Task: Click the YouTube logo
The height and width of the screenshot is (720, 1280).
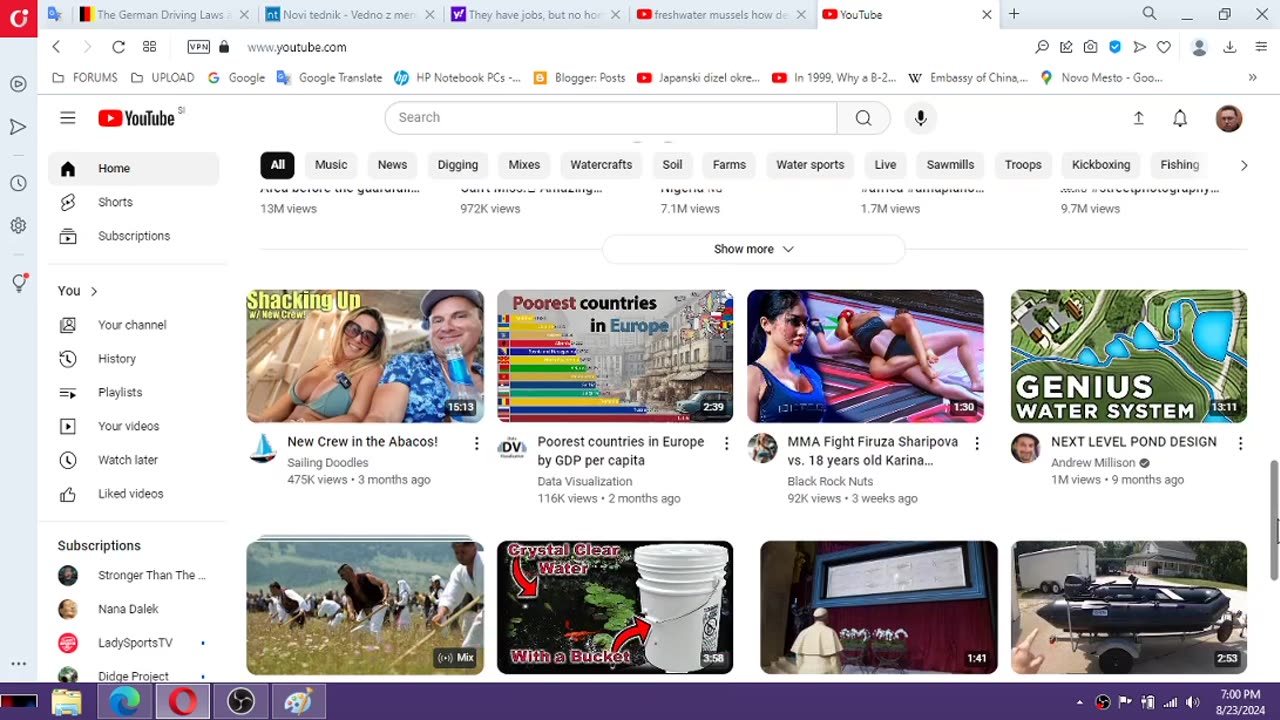Action: coord(137,118)
